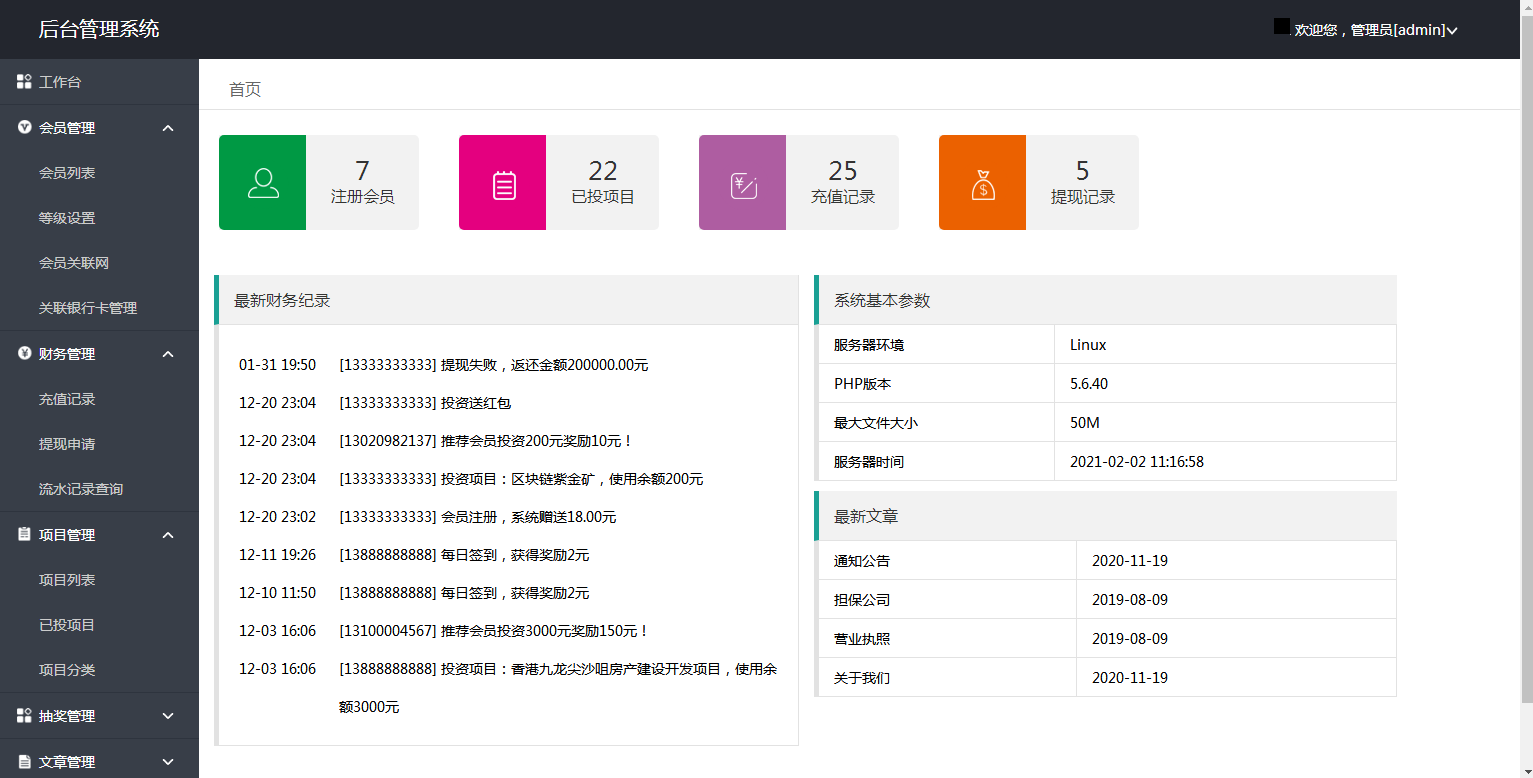
Task: Open the 管理员[admin] account dropdown
Action: click(x=1372, y=29)
